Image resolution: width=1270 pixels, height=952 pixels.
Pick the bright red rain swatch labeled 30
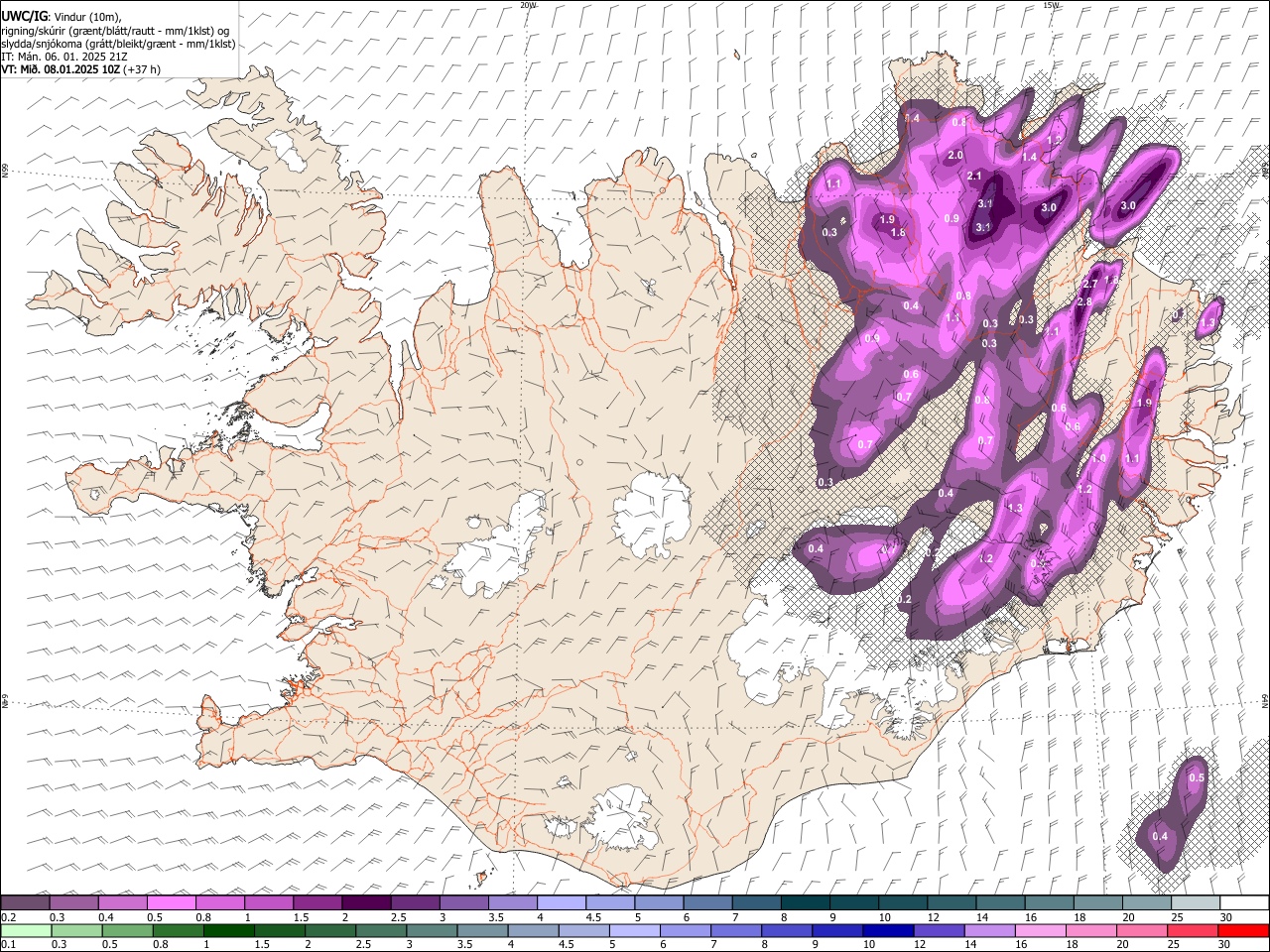click(1244, 930)
